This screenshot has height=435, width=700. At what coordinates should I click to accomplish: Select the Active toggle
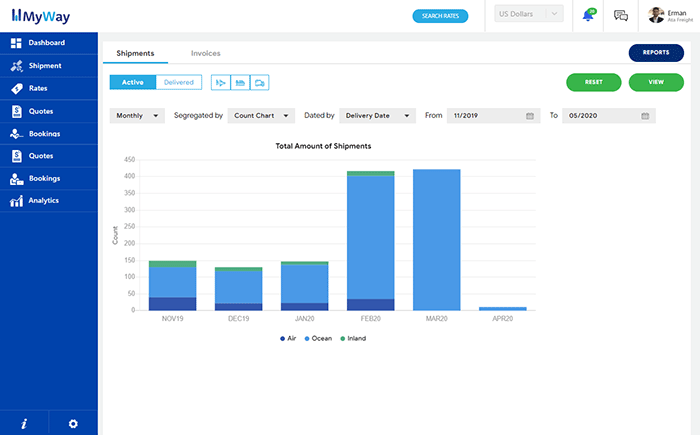point(133,82)
